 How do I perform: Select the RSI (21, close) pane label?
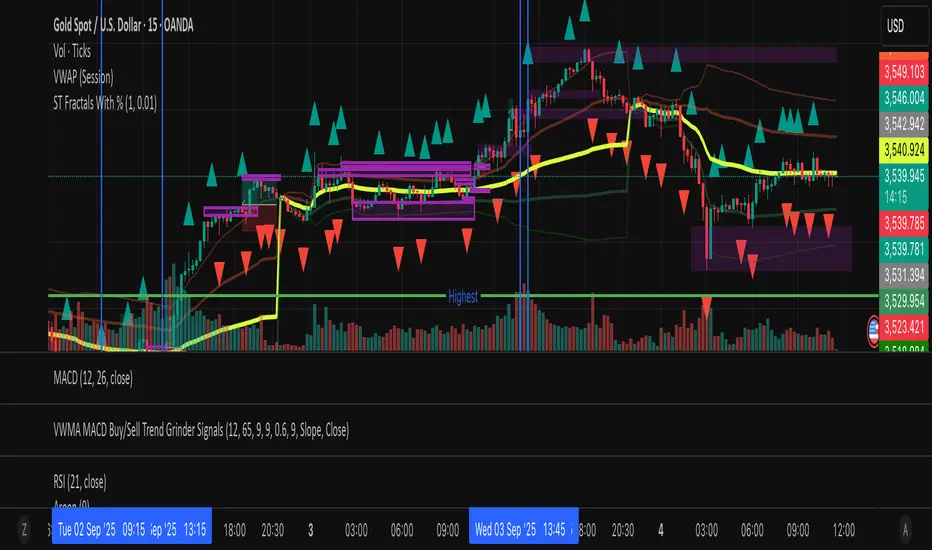pos(80,482)
